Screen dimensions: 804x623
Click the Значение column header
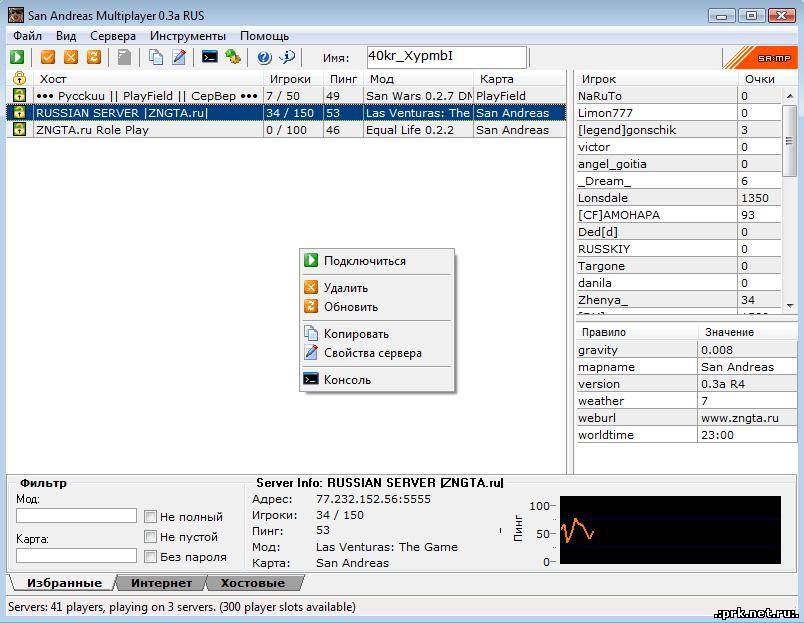747,332
